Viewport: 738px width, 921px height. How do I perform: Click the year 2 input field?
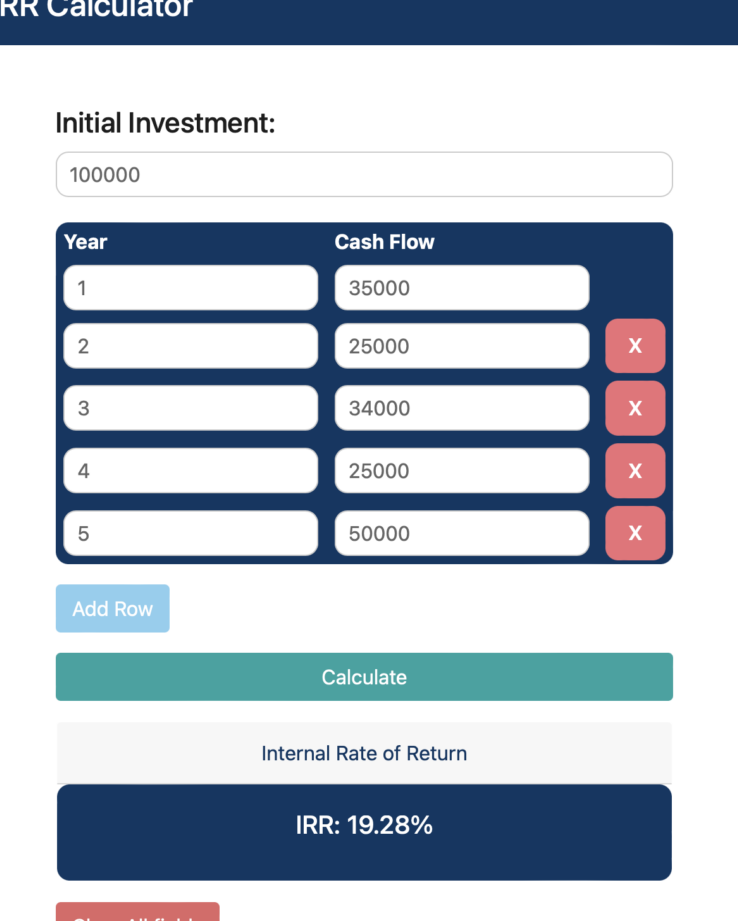(190, 345)
